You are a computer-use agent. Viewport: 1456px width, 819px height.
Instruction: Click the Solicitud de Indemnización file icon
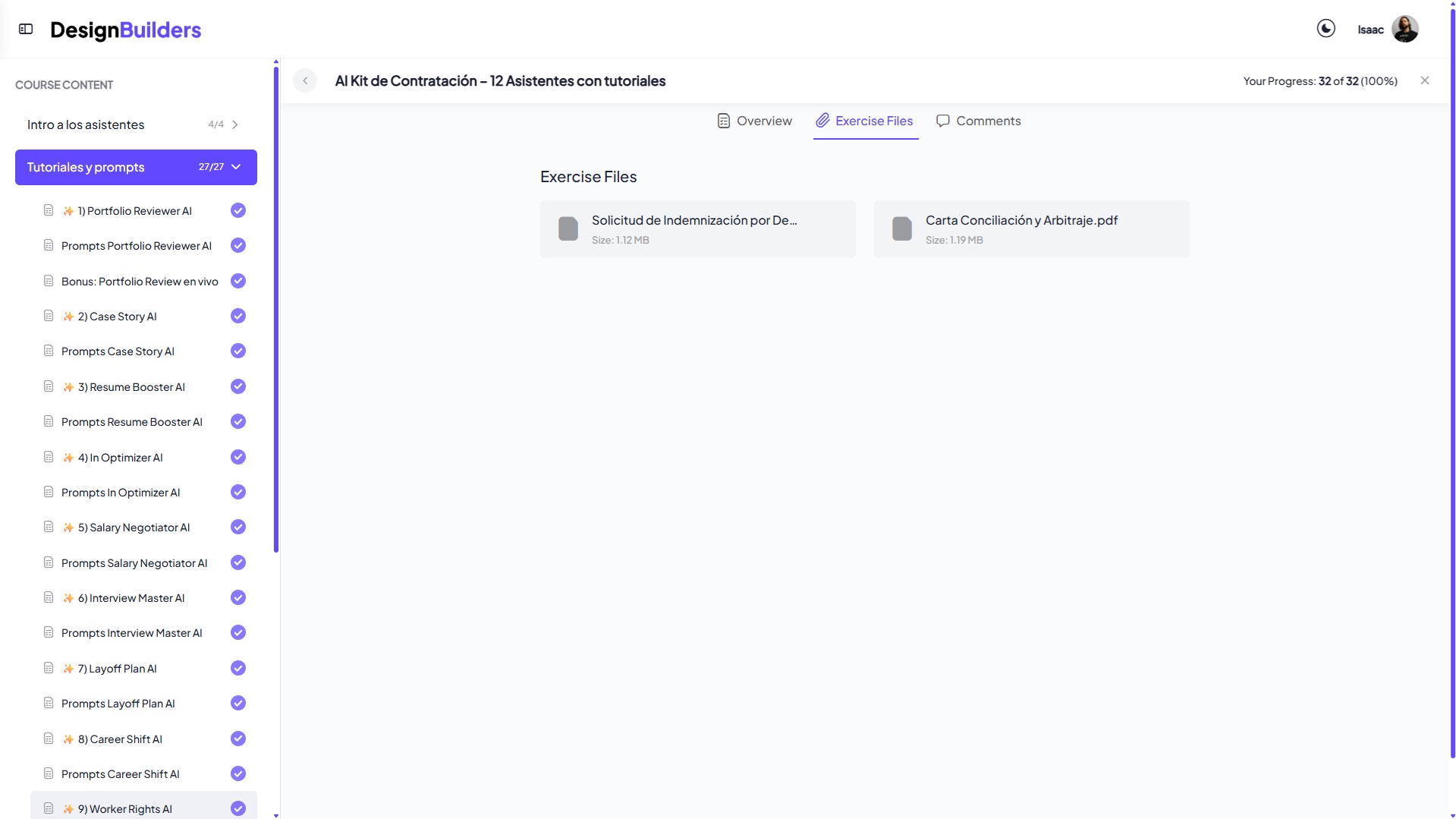(568, 228)
